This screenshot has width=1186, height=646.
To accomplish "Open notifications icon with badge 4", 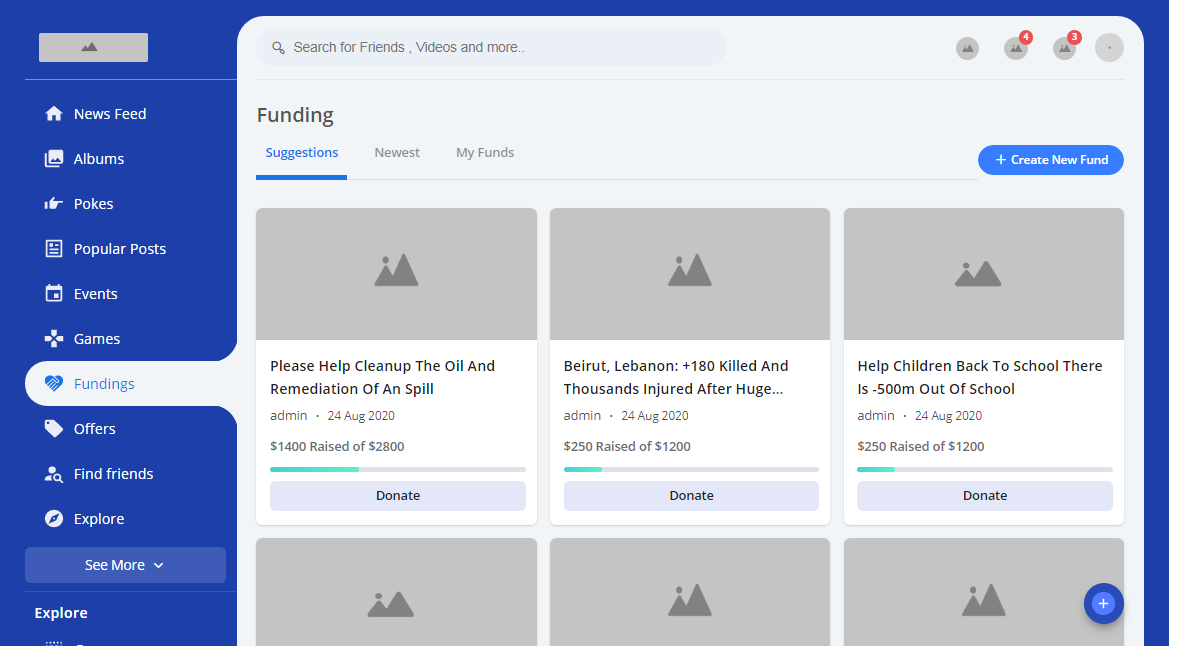I will pyautogui.click(x=1015, y=48).
